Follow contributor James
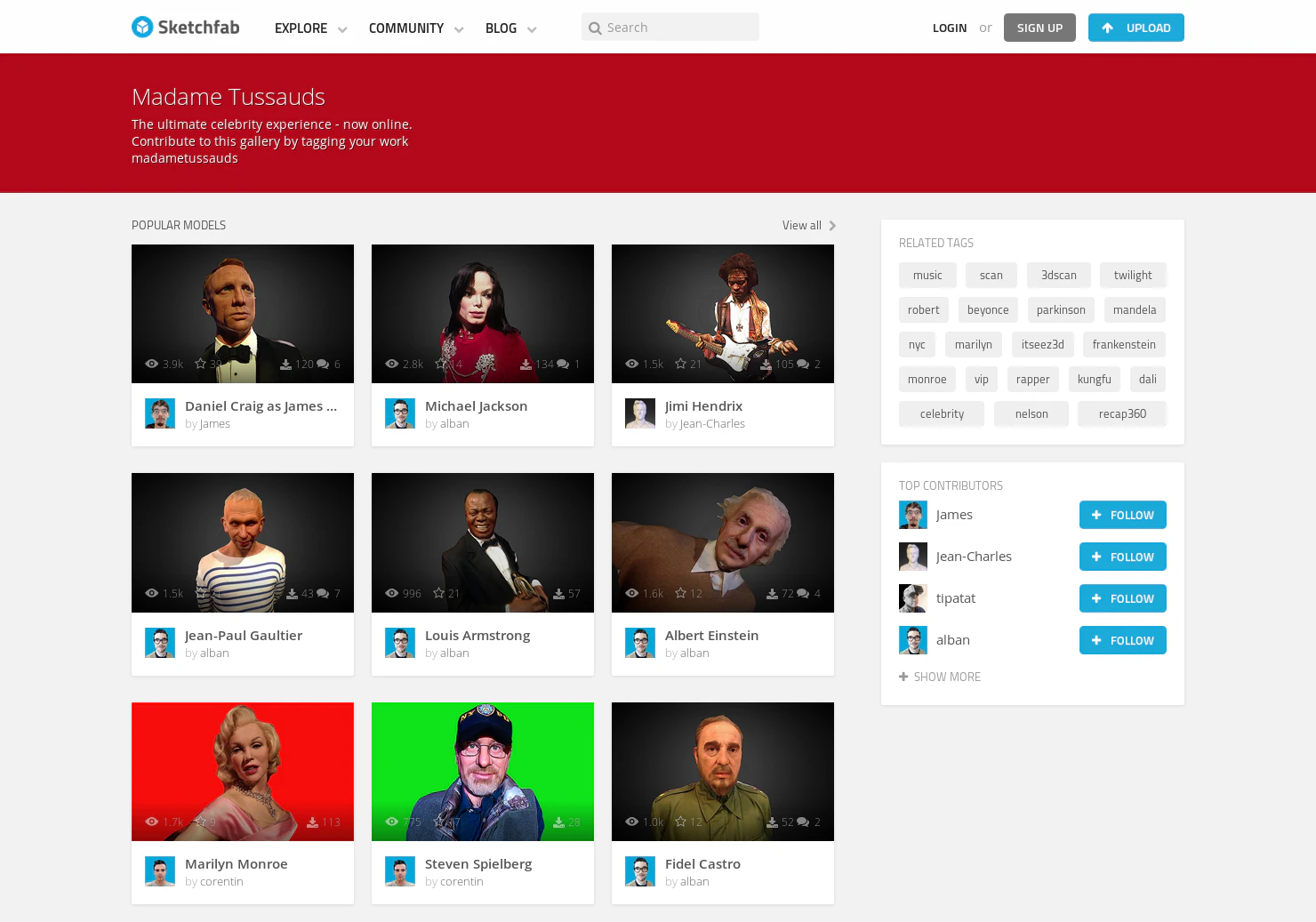This screenshot has height=922, width=1316. pyautogui.click(x=1123, y=515)
